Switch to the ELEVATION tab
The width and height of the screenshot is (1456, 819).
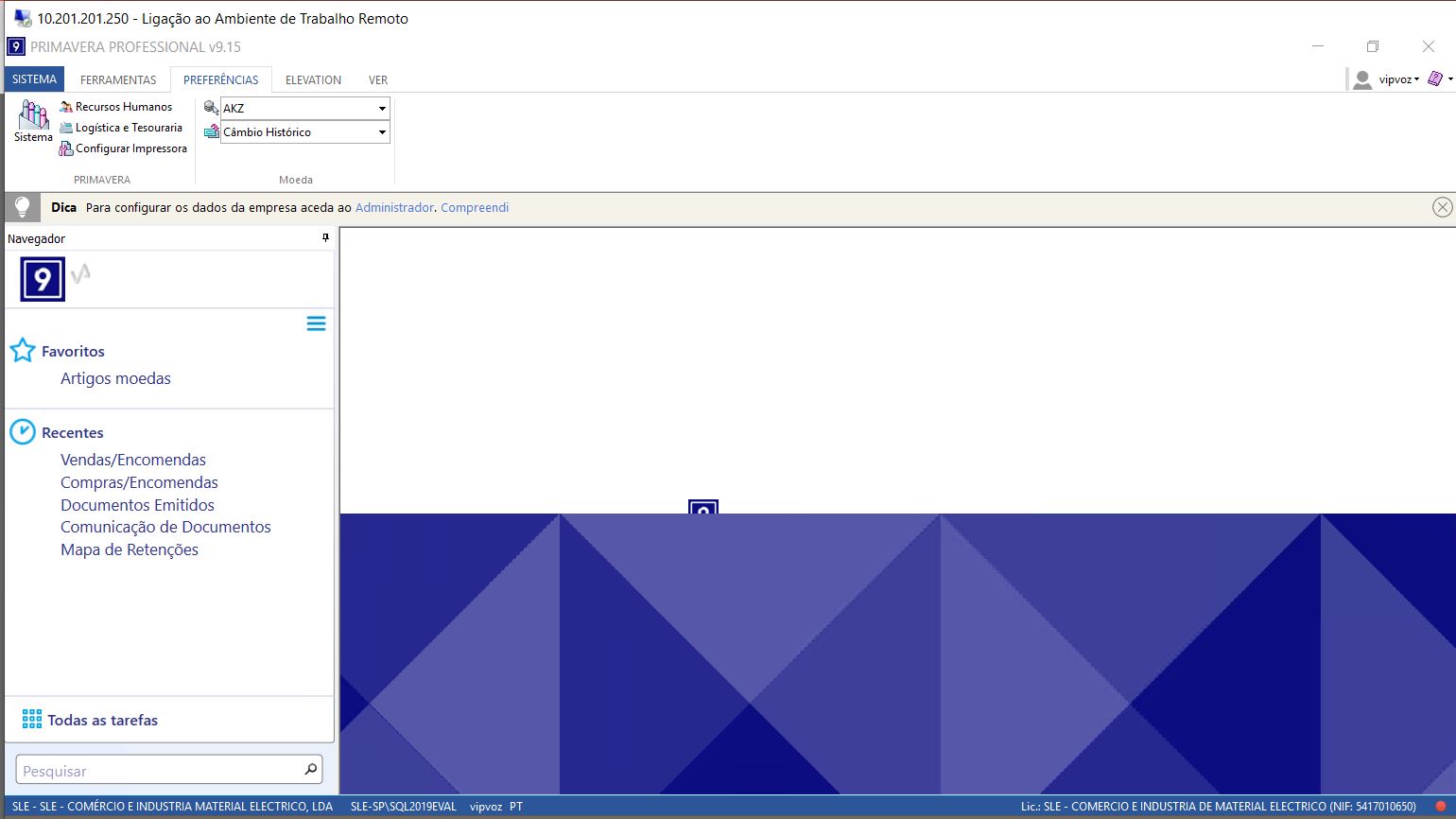point(313,80)
